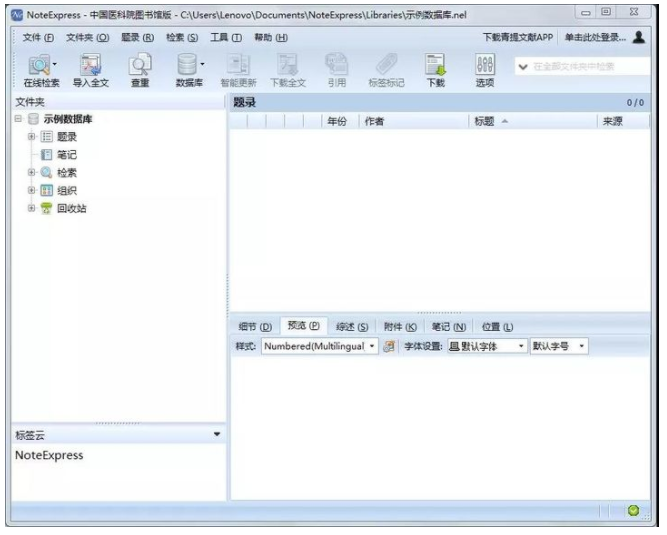This screenshot has height=535, width=667.
Task: Click the 0/0 record count text
Action: (635, 102)
